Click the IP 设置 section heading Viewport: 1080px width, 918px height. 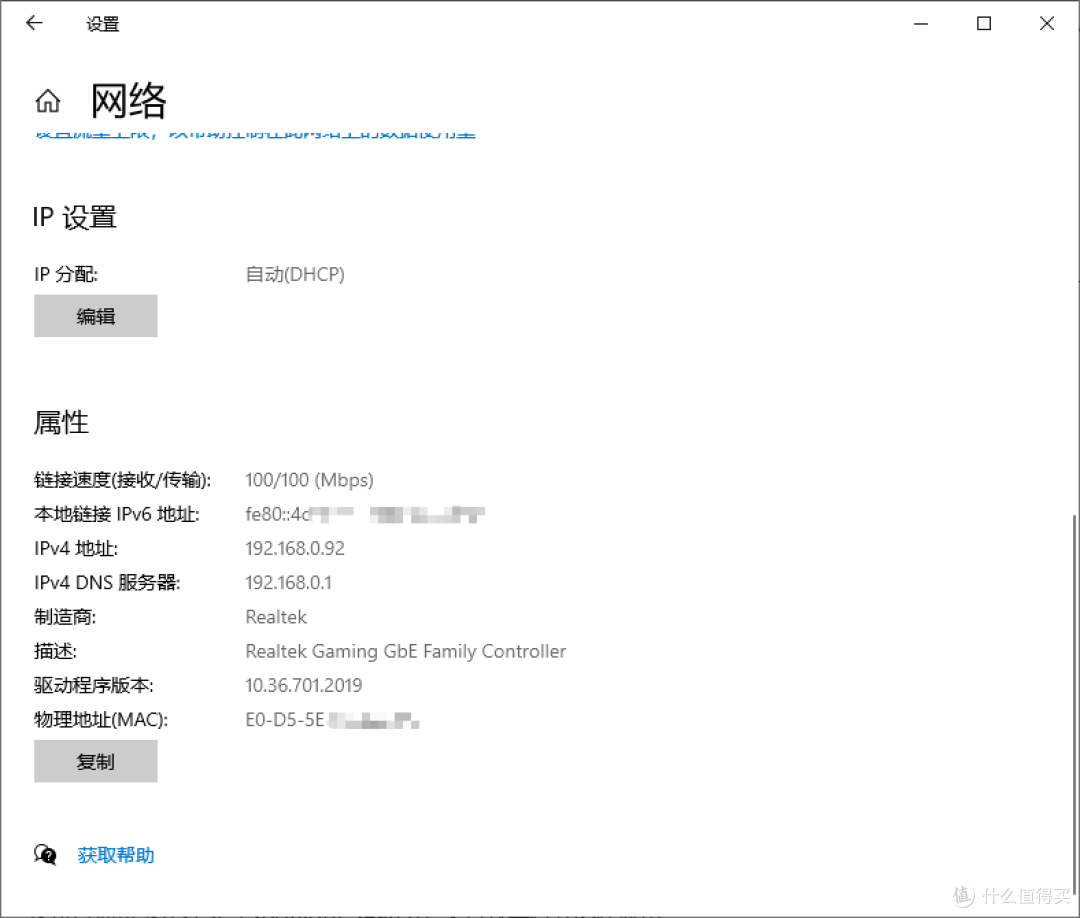(74, 217)
